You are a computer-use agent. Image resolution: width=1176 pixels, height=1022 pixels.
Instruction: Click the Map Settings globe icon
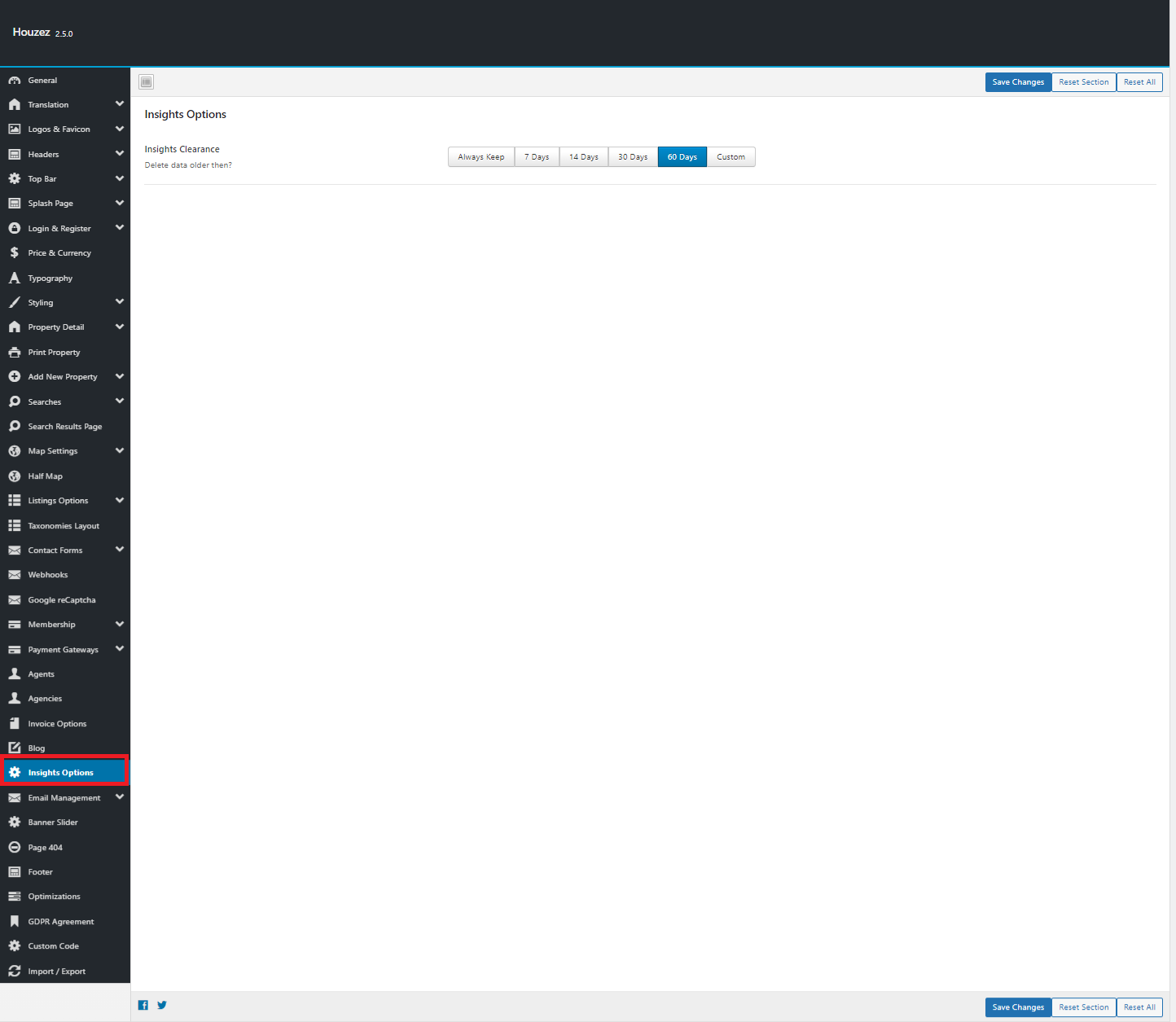click(15, 451)
